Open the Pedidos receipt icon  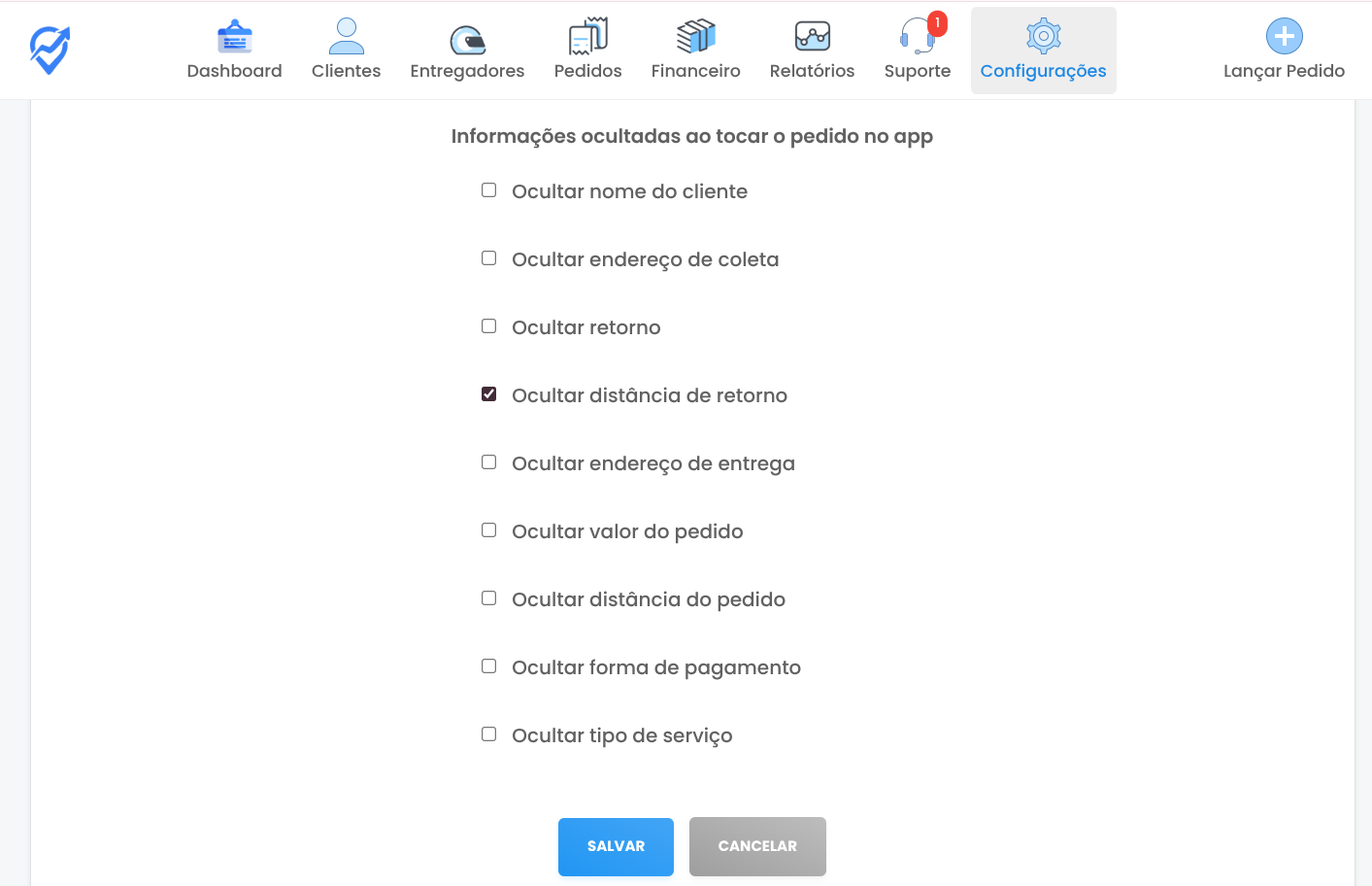[x=587, y=37]
